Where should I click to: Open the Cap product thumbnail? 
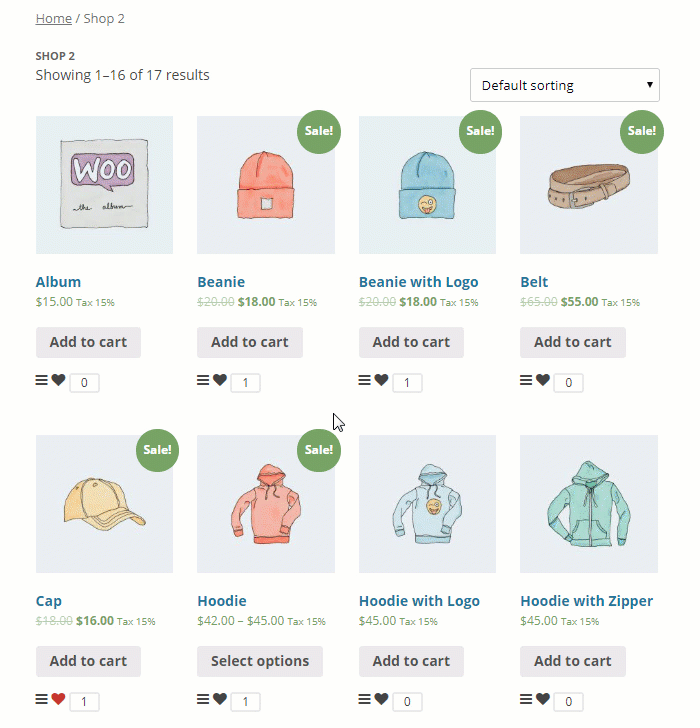tap(104, 504)
